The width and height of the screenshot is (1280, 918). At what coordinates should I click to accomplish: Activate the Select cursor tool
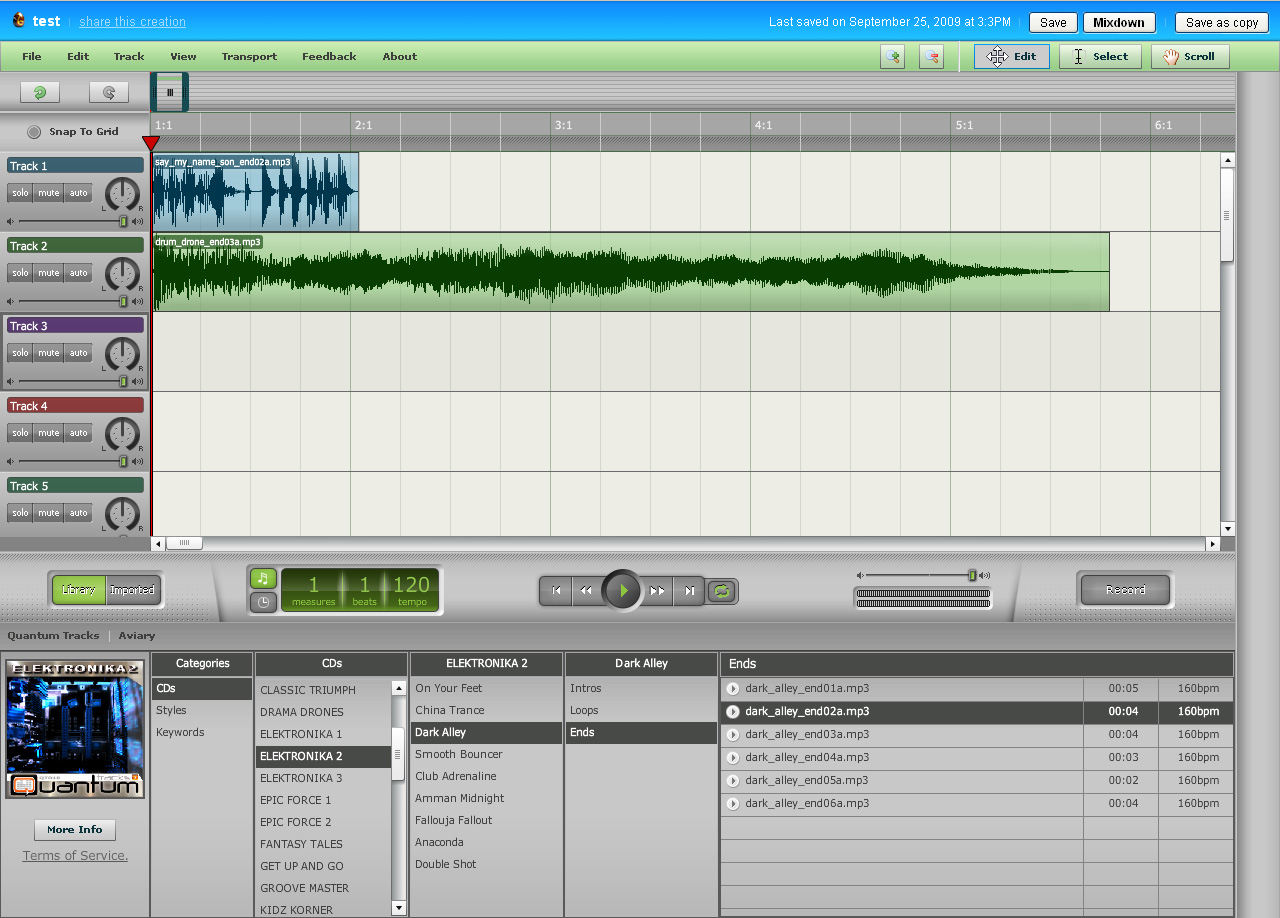(x=1100, y=57)
